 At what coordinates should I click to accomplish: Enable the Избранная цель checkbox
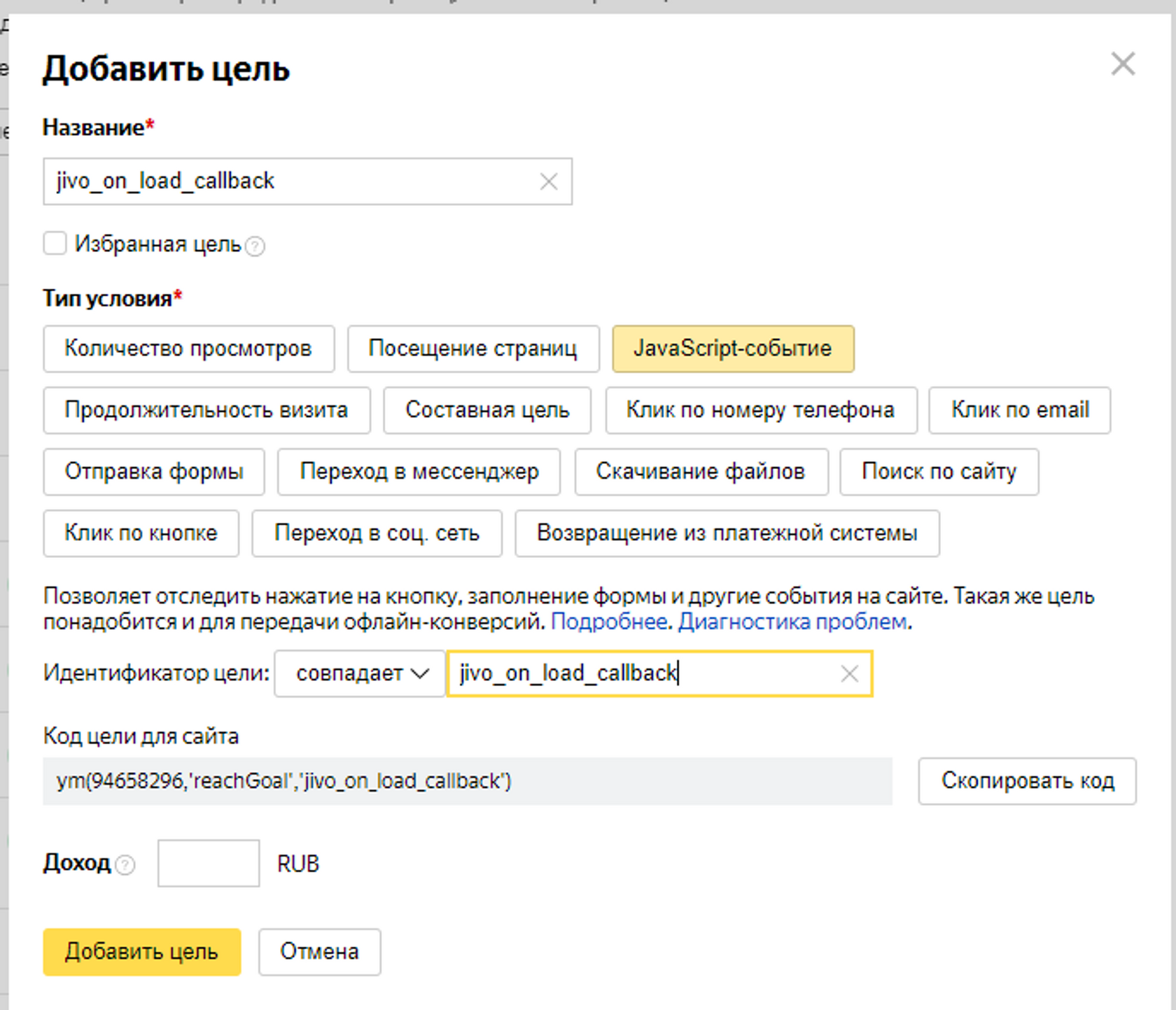pyautogui.click(x=55, y=244)
